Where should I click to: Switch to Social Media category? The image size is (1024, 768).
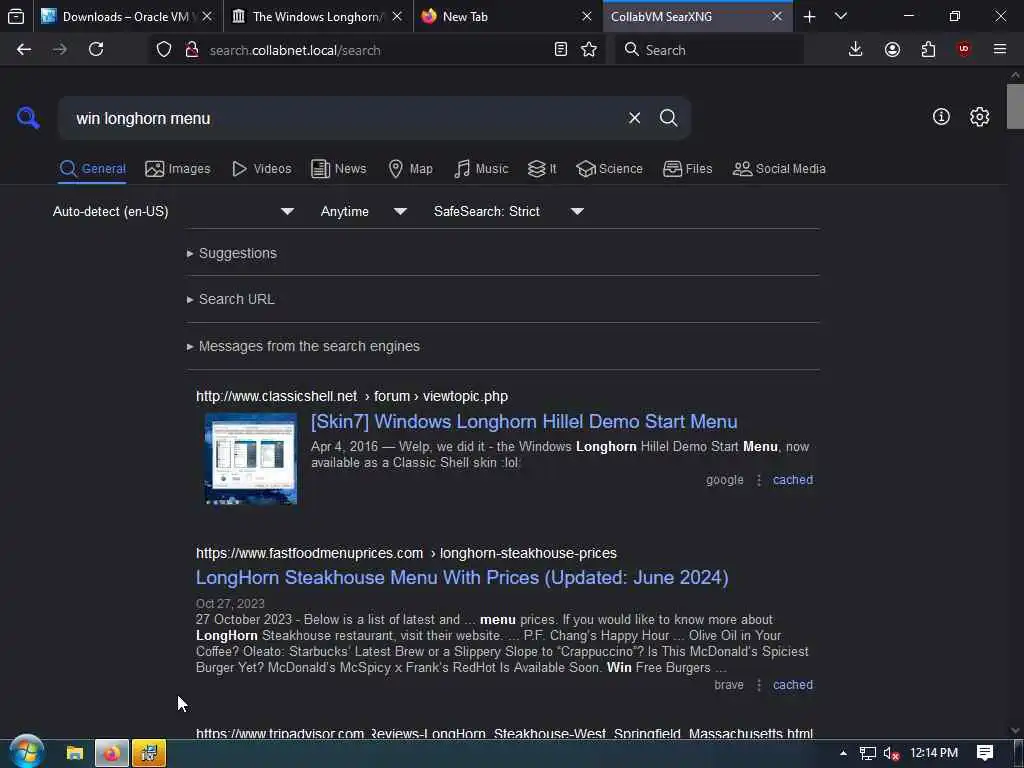point(778,168)
